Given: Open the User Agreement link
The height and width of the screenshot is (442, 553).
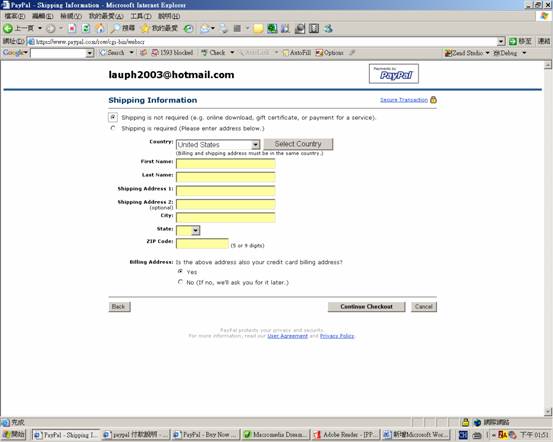Looking at the screenshot, I should click(287, 336).
